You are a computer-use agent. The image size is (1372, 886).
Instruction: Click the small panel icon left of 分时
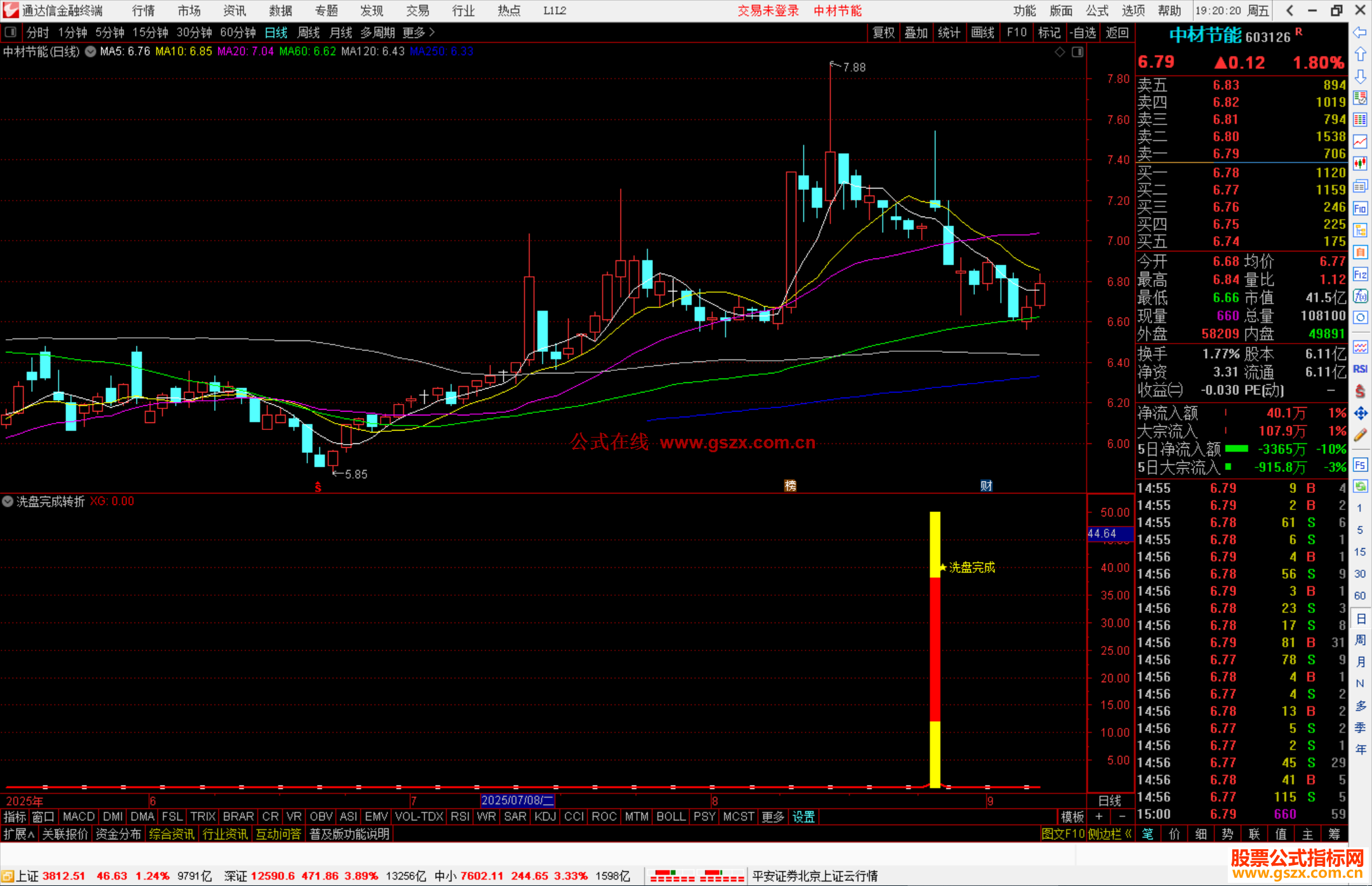click(x=10, y=32)
